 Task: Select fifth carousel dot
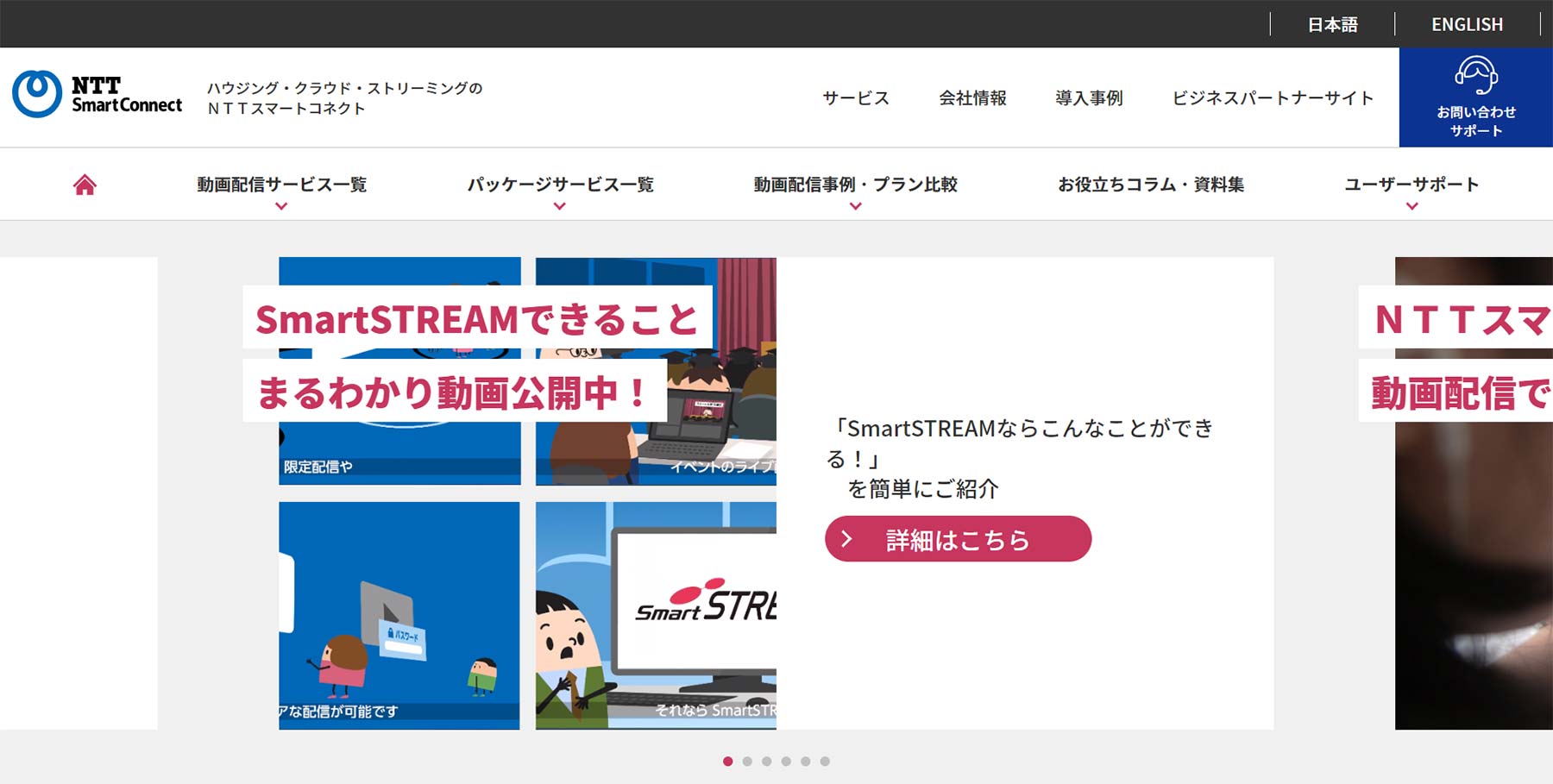(806, 762)
